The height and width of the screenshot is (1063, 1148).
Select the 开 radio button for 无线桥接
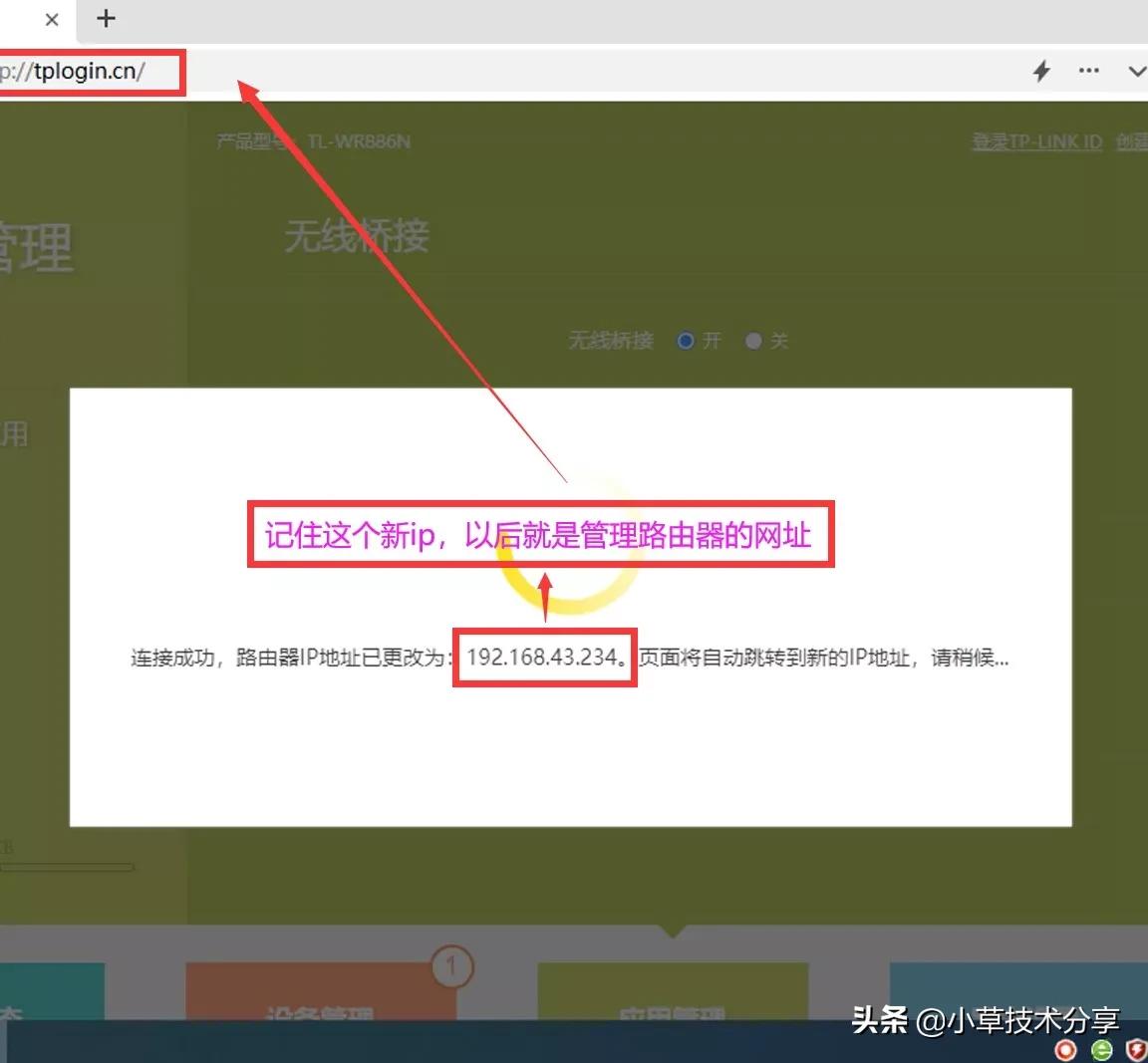pos(686,341)
